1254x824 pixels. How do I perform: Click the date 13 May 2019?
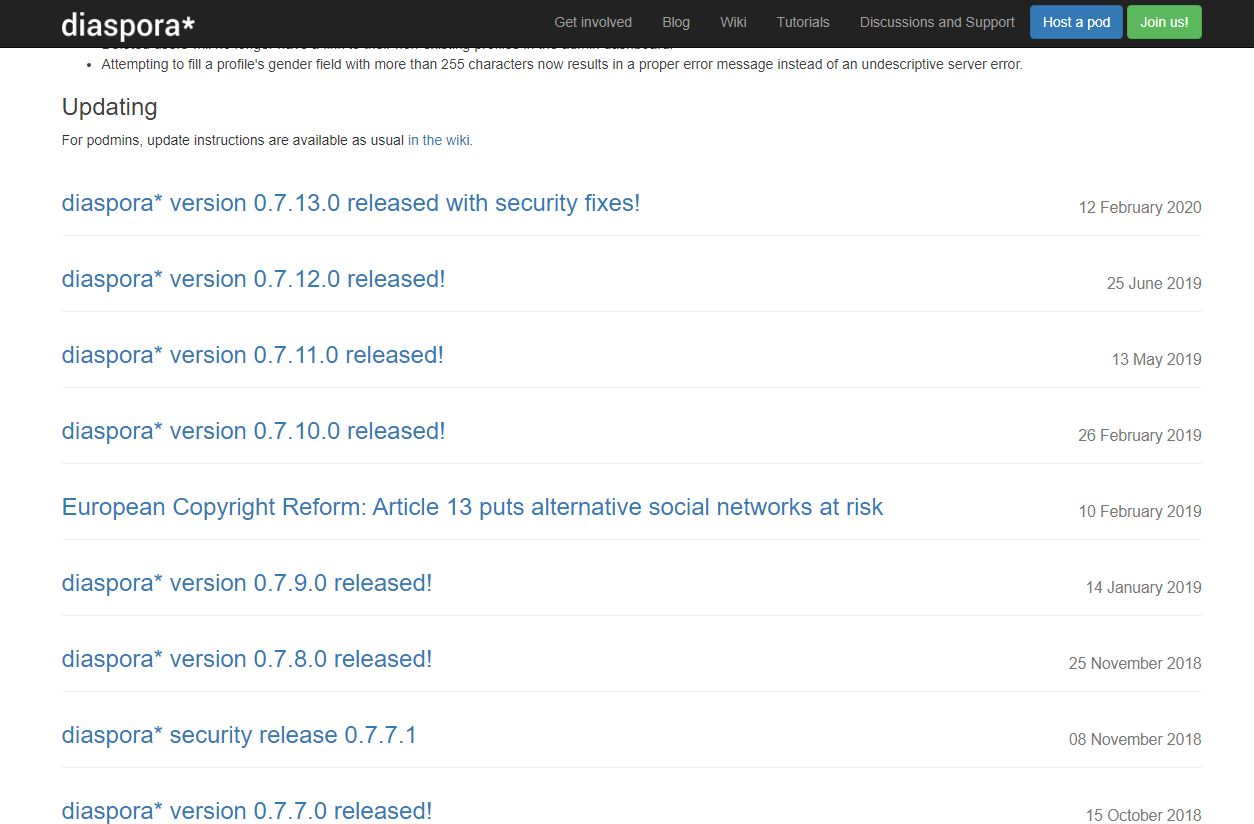[x=1157, y=359]
